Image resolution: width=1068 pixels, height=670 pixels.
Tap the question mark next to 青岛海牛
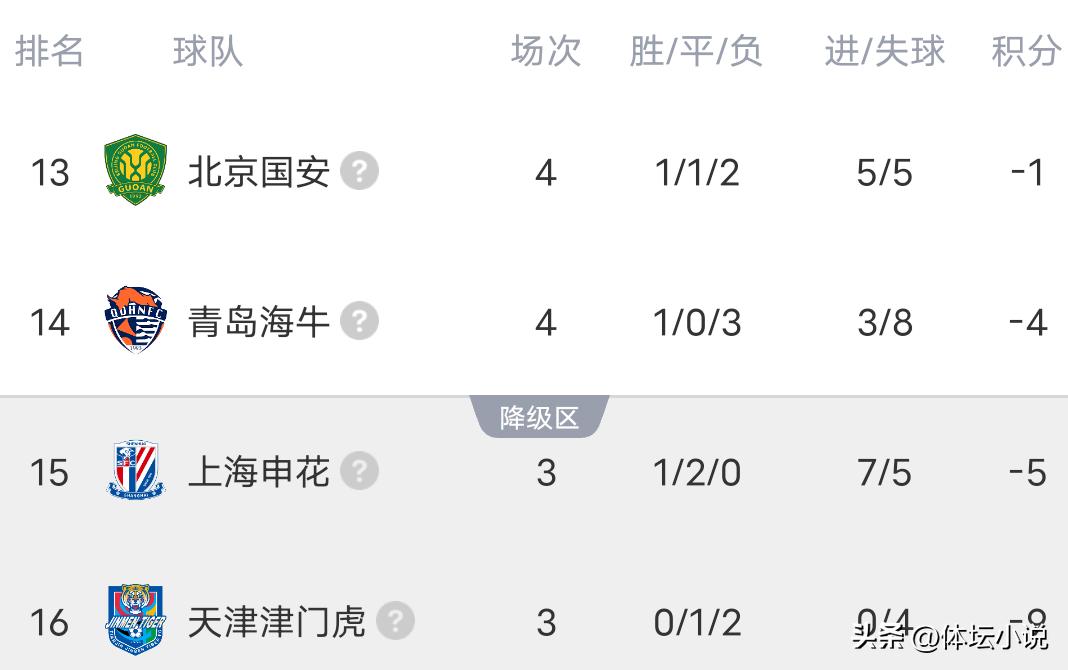[359, 321]
